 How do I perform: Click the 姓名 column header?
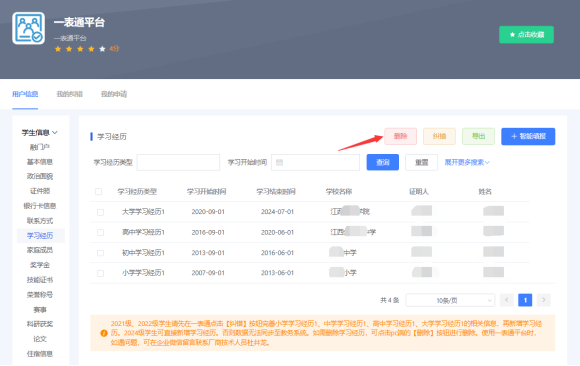485,192
